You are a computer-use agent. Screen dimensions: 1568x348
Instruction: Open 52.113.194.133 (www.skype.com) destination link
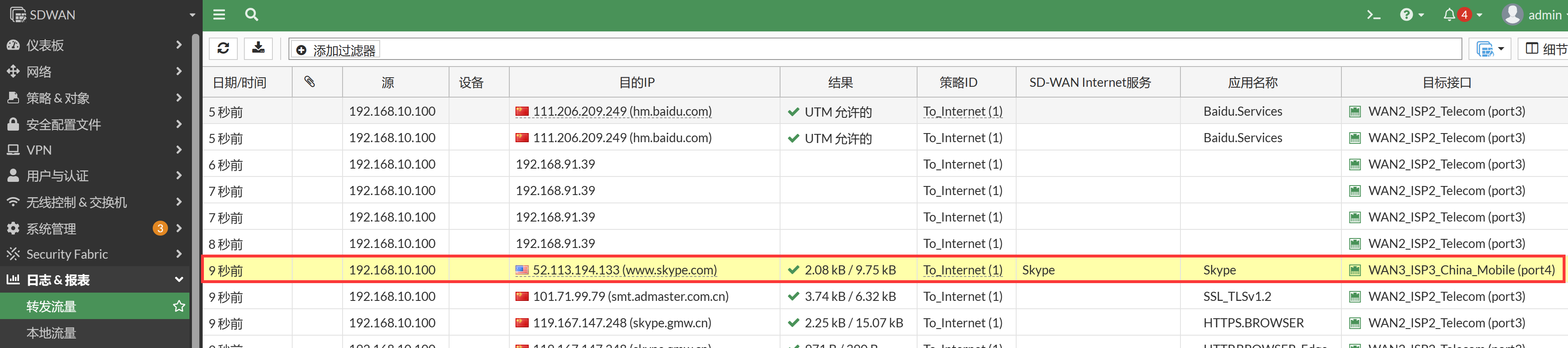(624, 269)
